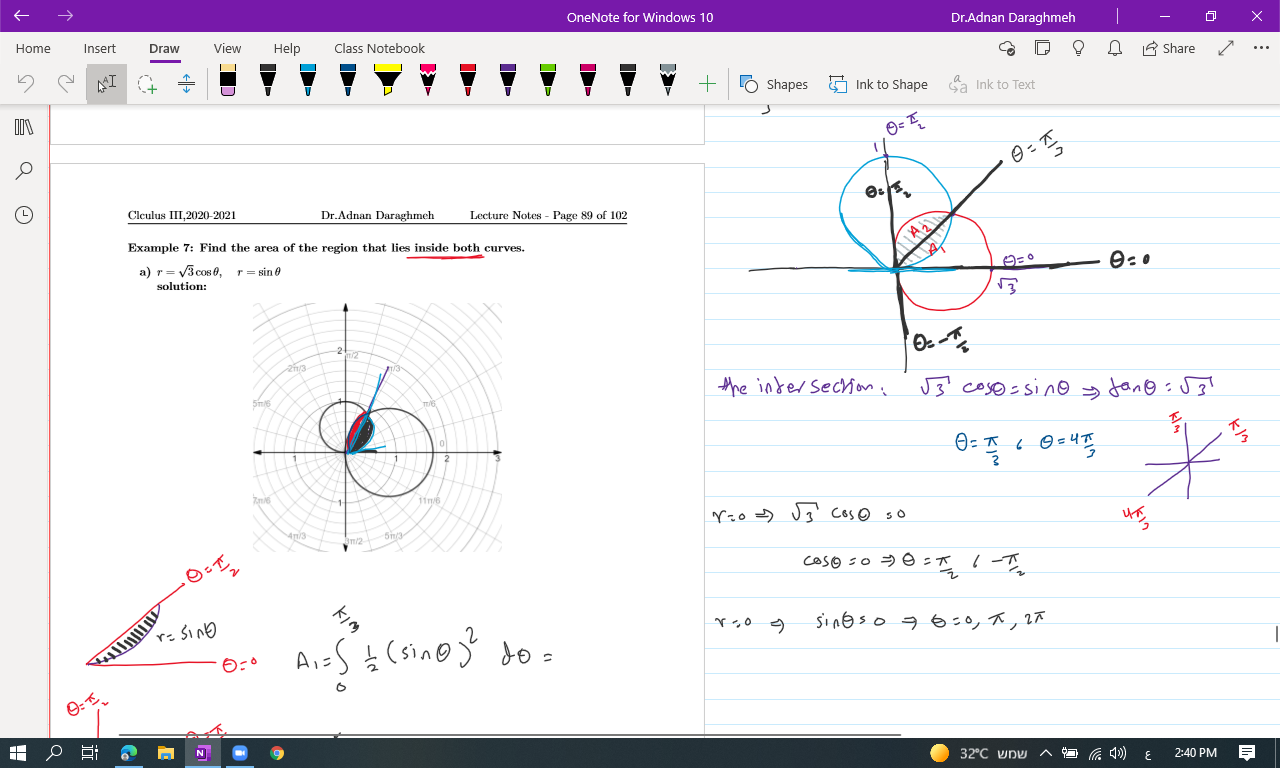Click Ink to Text
This screenshot has height=768, width=1280.
[x=992, y=84]
